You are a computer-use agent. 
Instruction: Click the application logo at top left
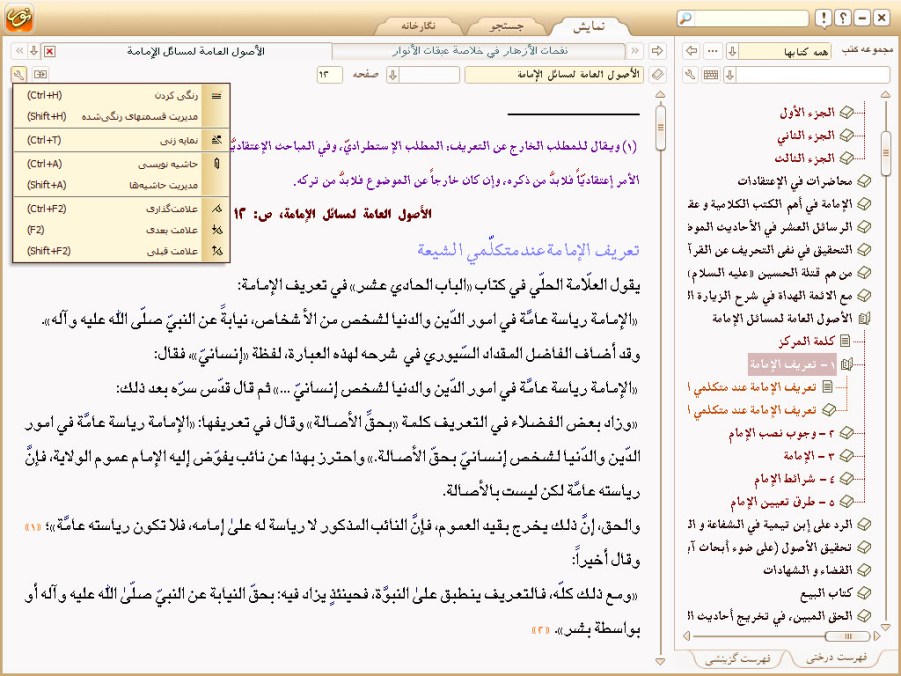pyautogui.click(x=19, y=18)
